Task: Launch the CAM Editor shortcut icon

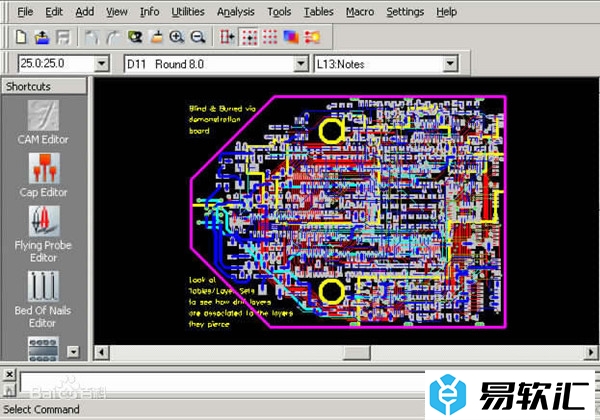Action: point(43,116)
